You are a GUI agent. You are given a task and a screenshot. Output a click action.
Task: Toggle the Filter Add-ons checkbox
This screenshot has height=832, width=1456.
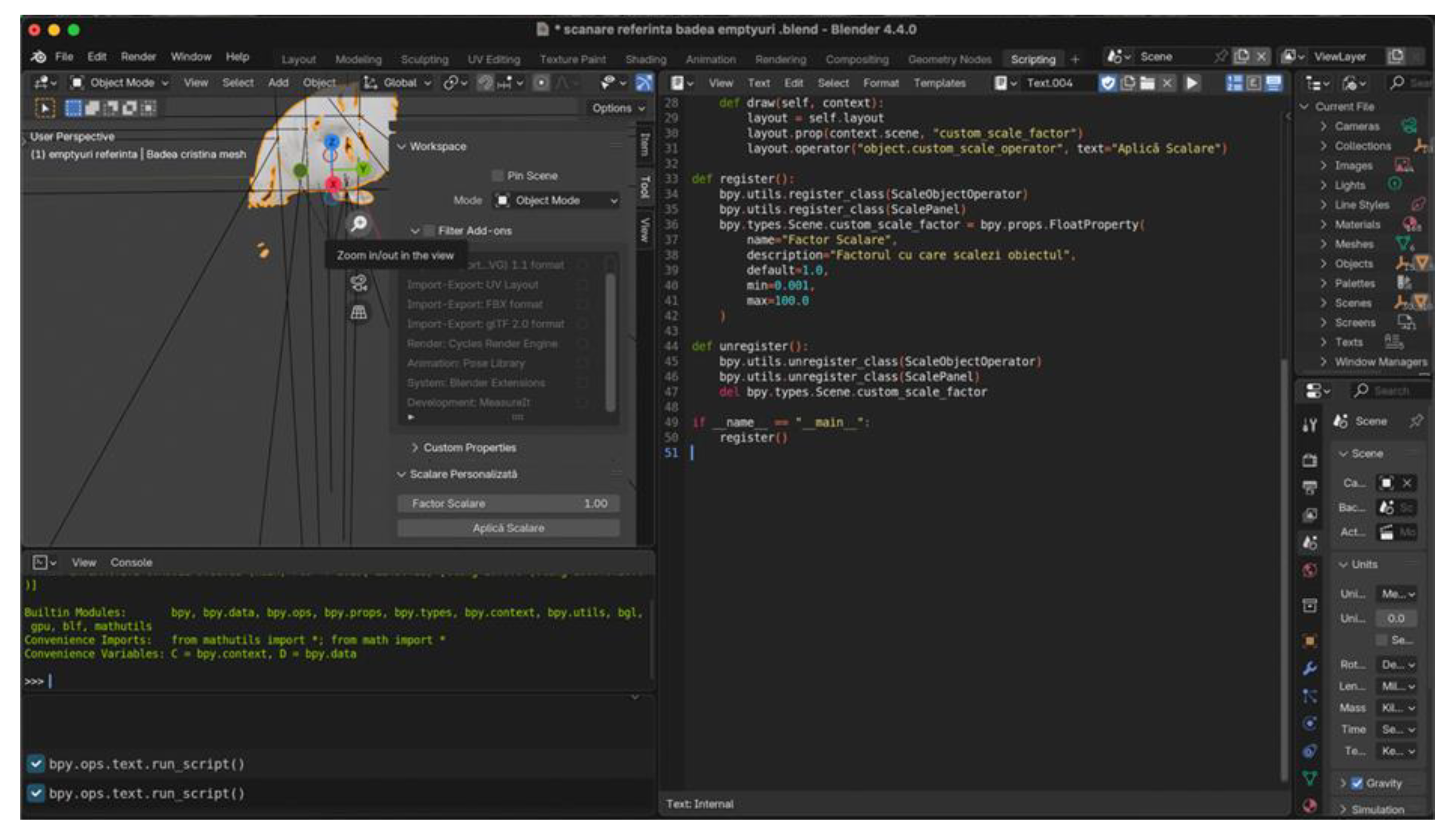click(429, 231)
